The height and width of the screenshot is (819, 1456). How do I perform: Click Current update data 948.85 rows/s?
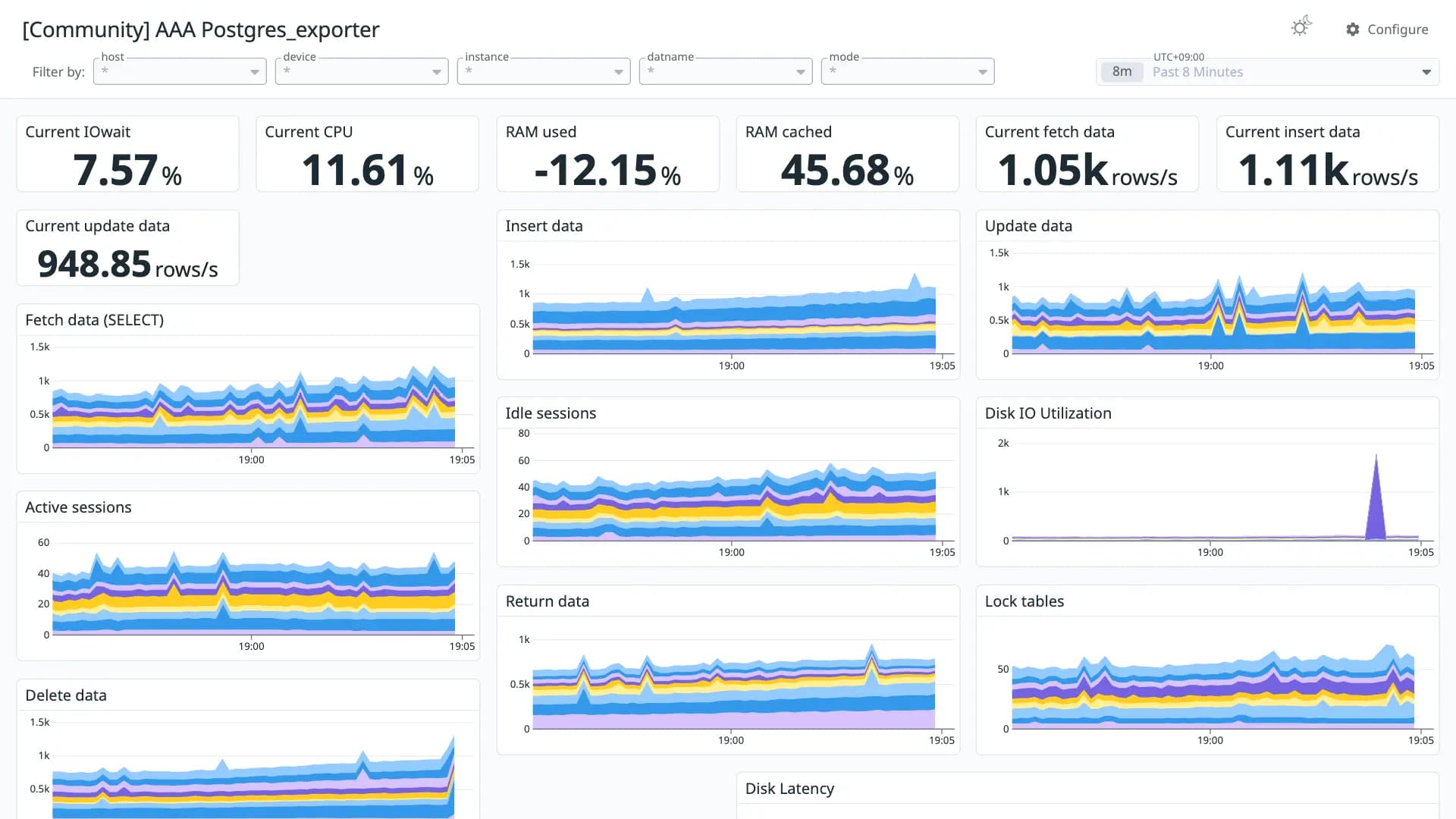click(x=127, y=264)
